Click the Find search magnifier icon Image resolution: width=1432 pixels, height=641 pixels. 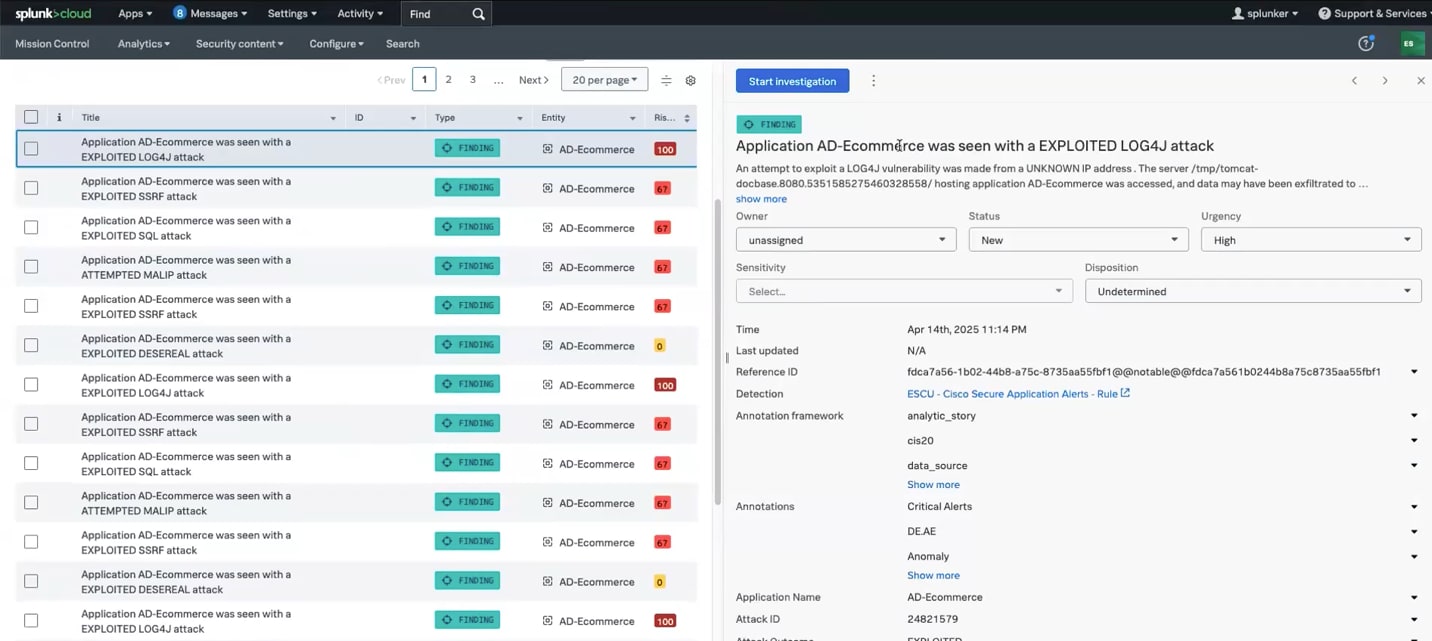[x=478, y=14]
